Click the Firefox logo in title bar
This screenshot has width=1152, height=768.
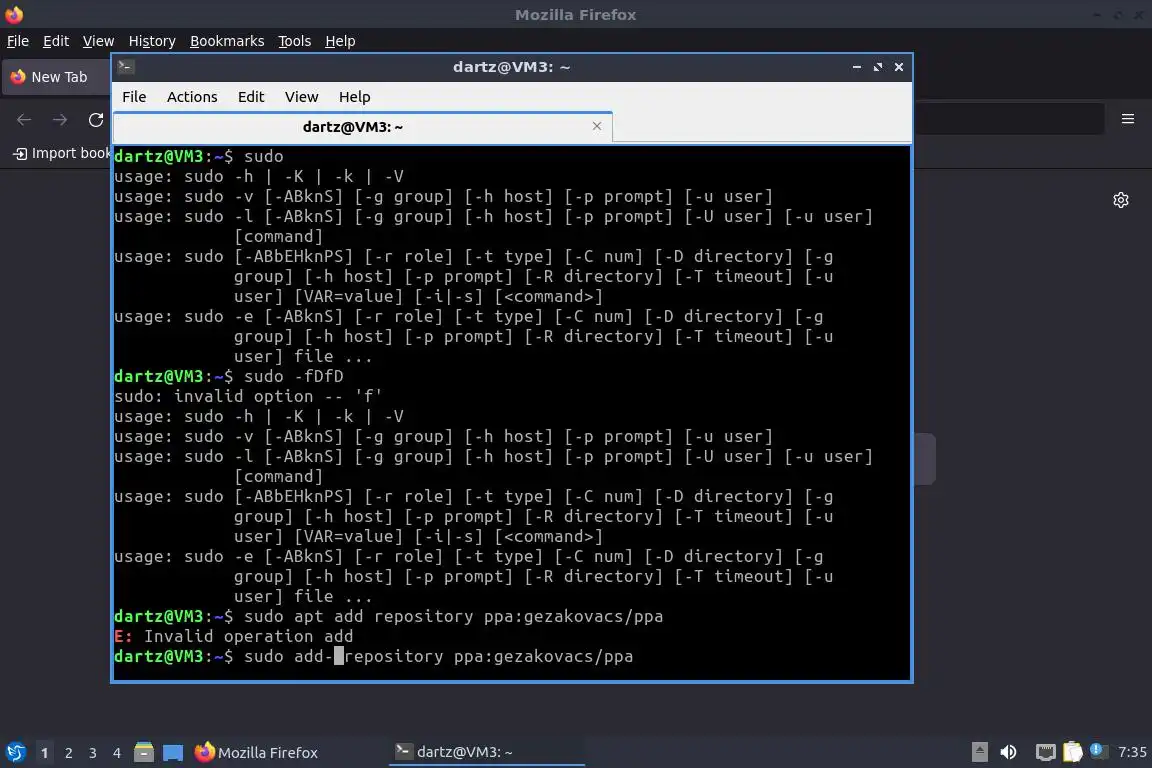[x=14, y=14]
